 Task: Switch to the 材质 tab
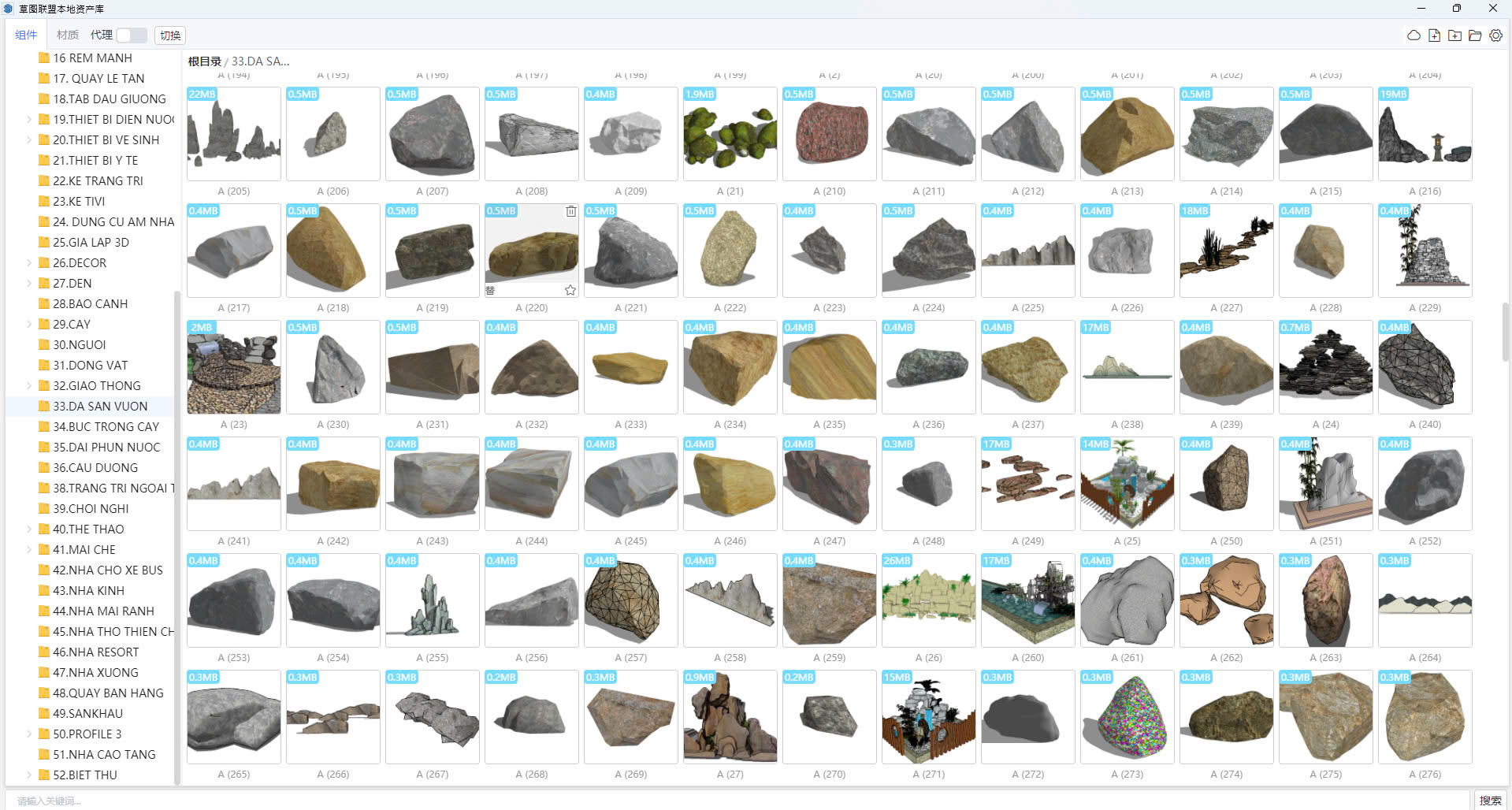(x=68, y=35)
